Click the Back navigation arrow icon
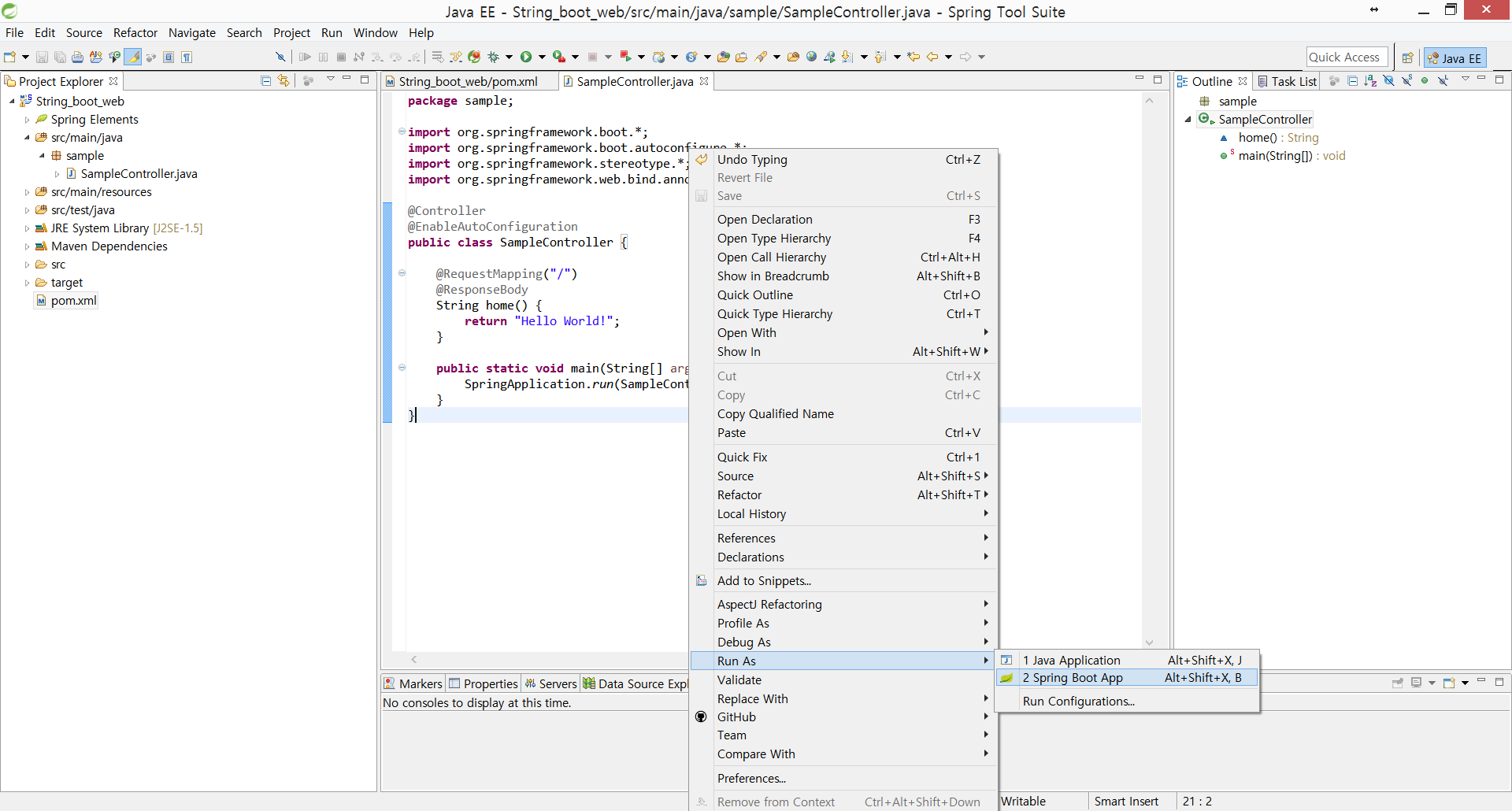Screen dimensions: 1512x811 pyautogui.click(x=932, y=57)
